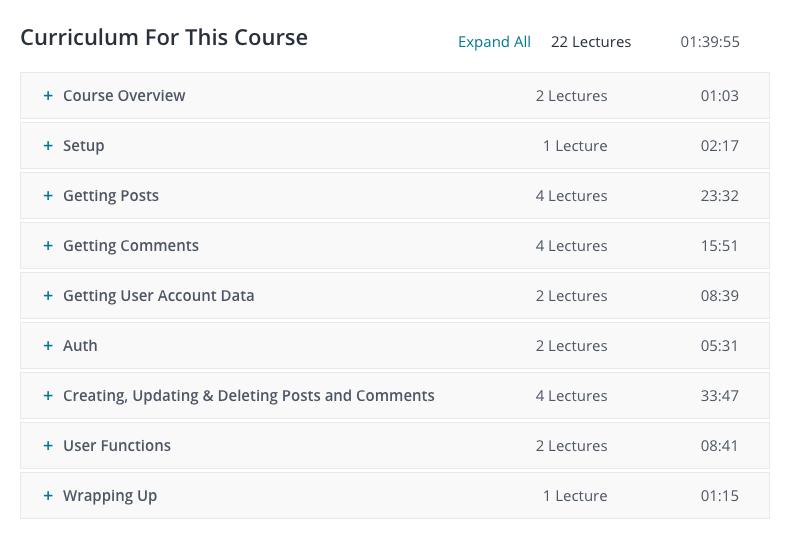Click the plus icon beside Wrapping Up
This screenshot has height=535, width=789.
[x=48, y=496]
